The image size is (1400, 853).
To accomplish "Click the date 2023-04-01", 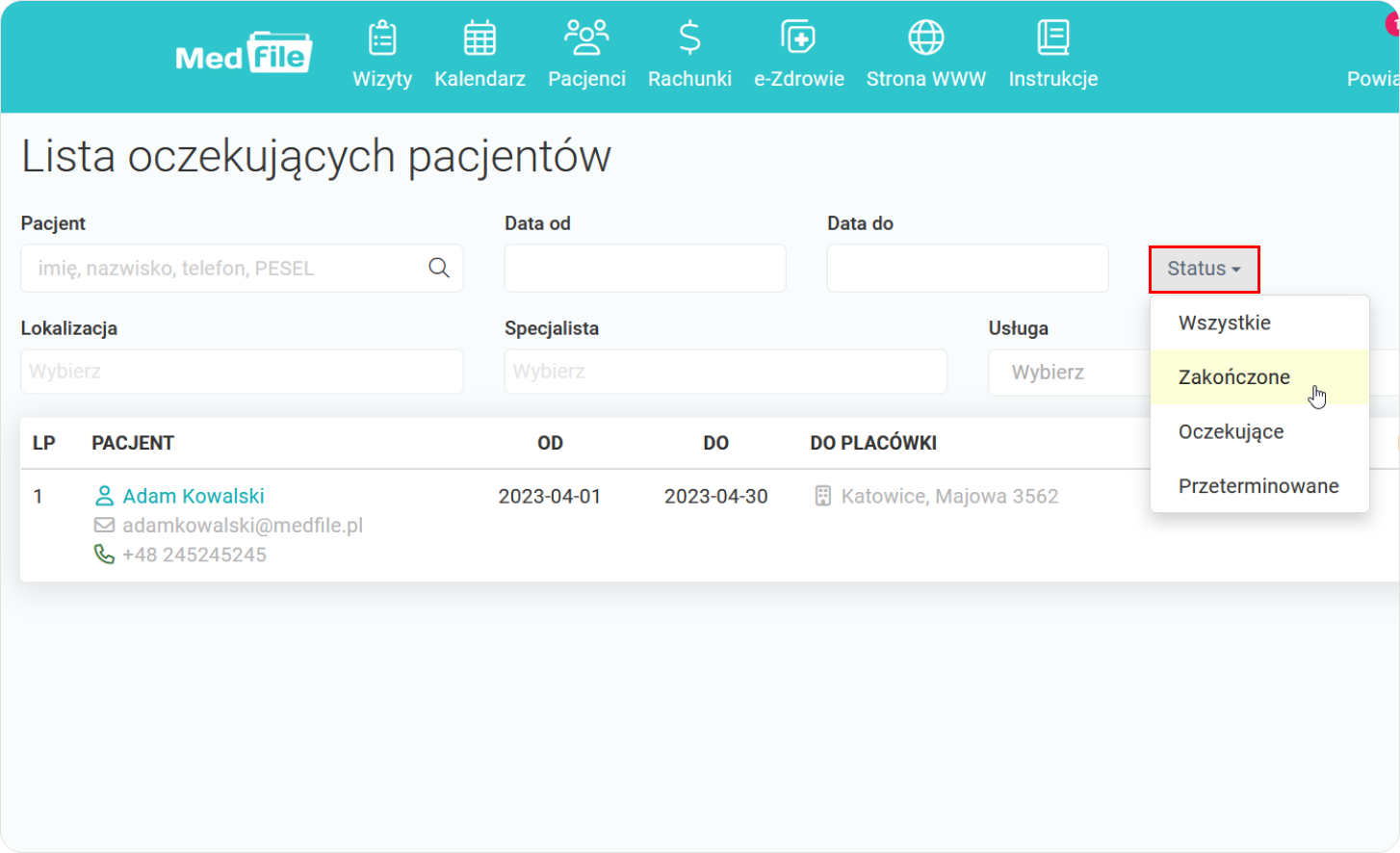I will 550,496.
